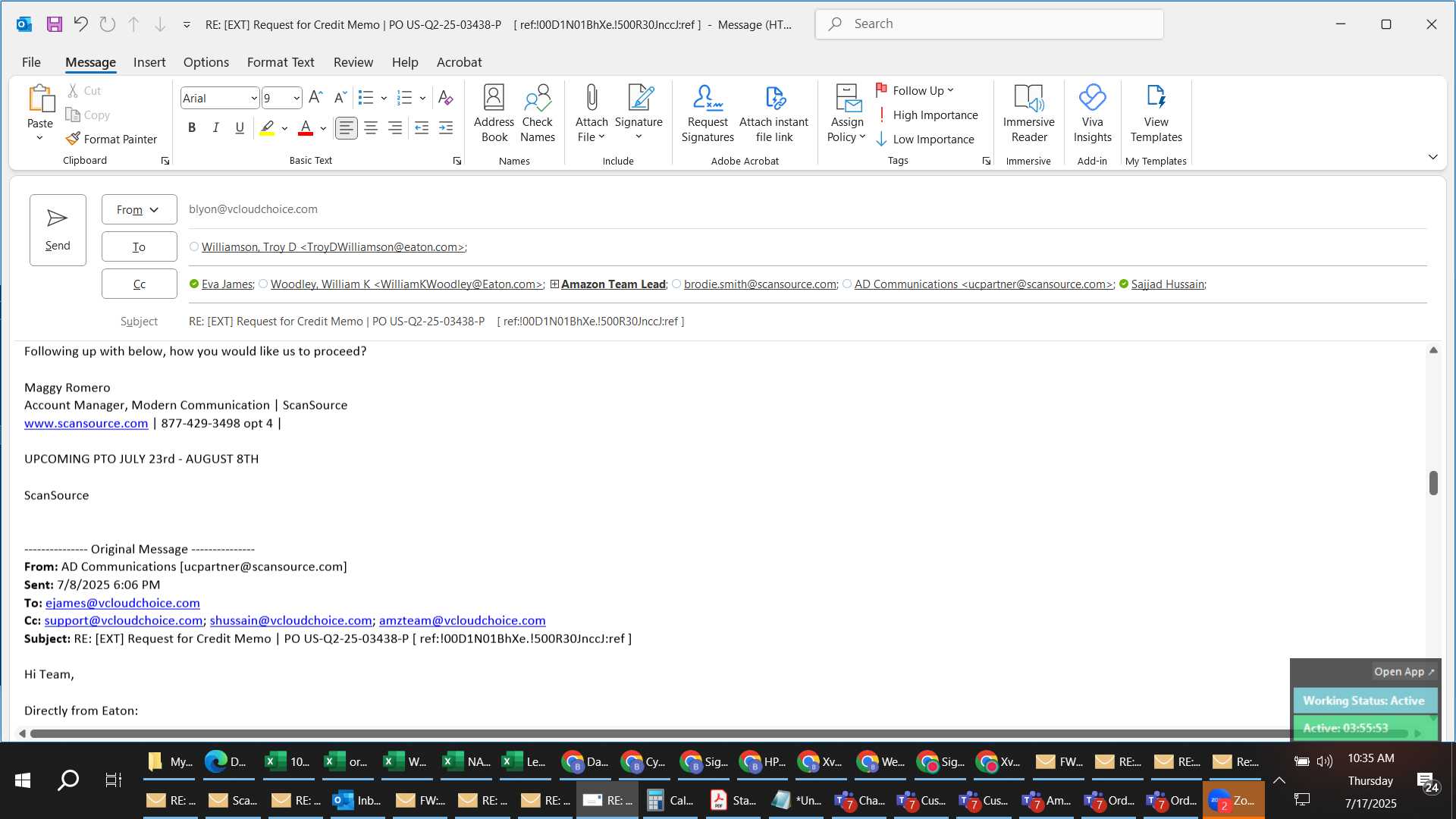Open font color dropdown arrow

click(x=323, y=128)
